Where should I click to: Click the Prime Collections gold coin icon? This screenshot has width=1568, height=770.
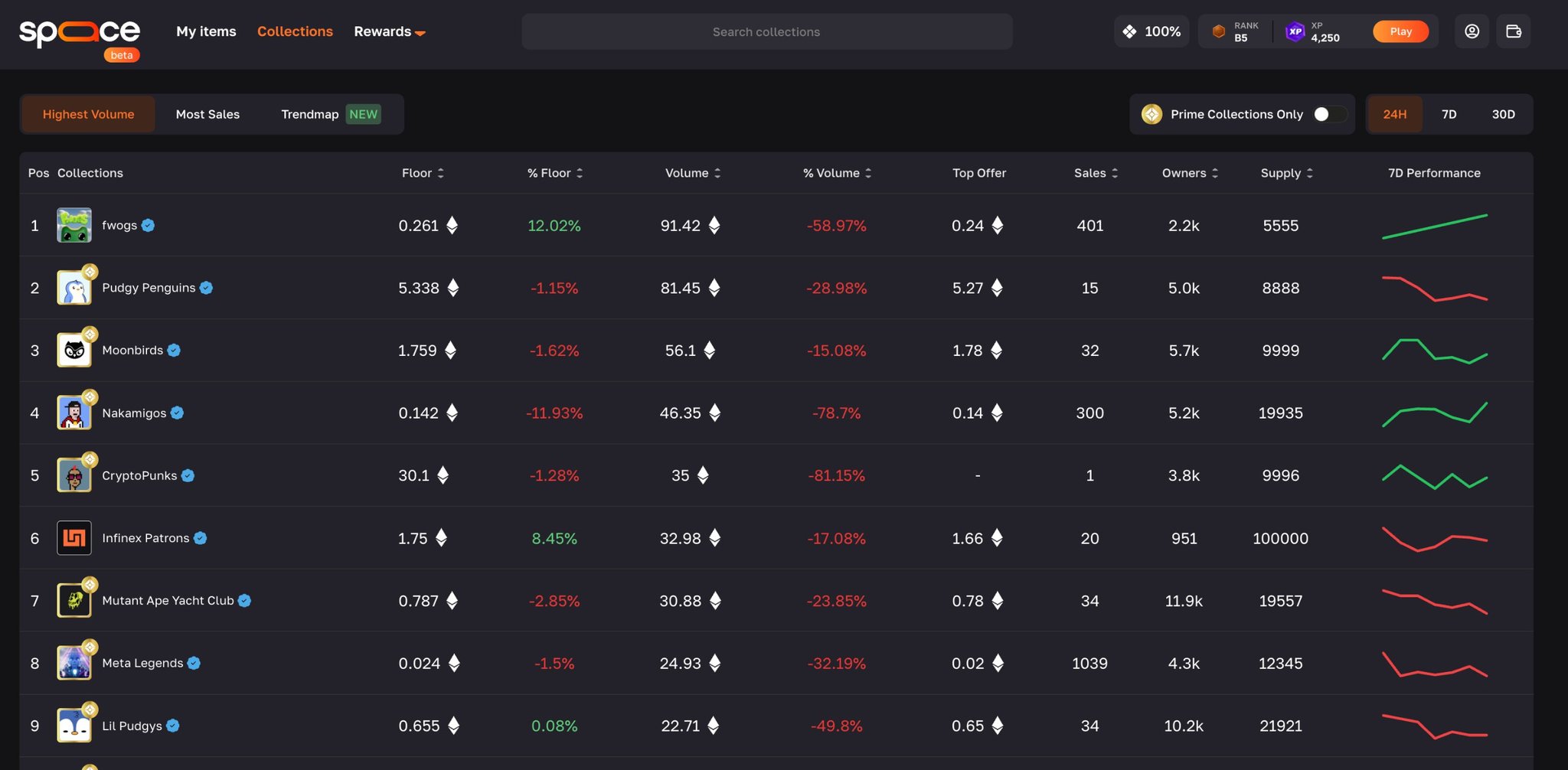1151,114
